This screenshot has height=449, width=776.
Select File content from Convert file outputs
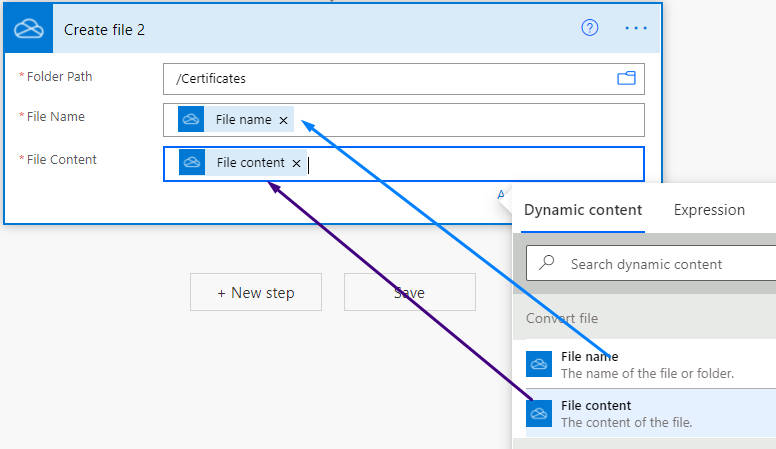651,413
